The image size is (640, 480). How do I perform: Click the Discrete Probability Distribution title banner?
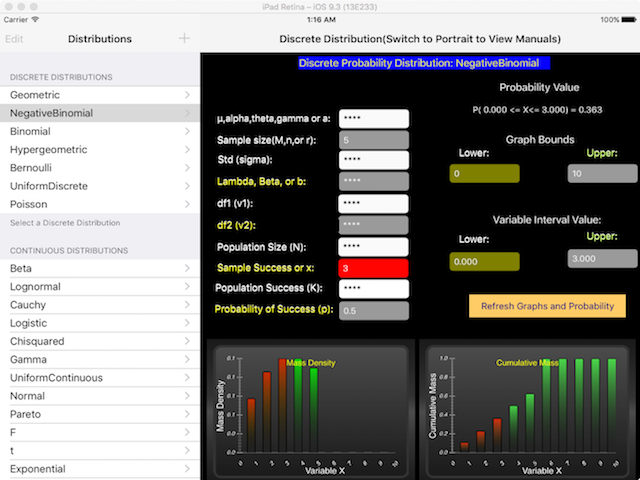[x=424, y=63]
